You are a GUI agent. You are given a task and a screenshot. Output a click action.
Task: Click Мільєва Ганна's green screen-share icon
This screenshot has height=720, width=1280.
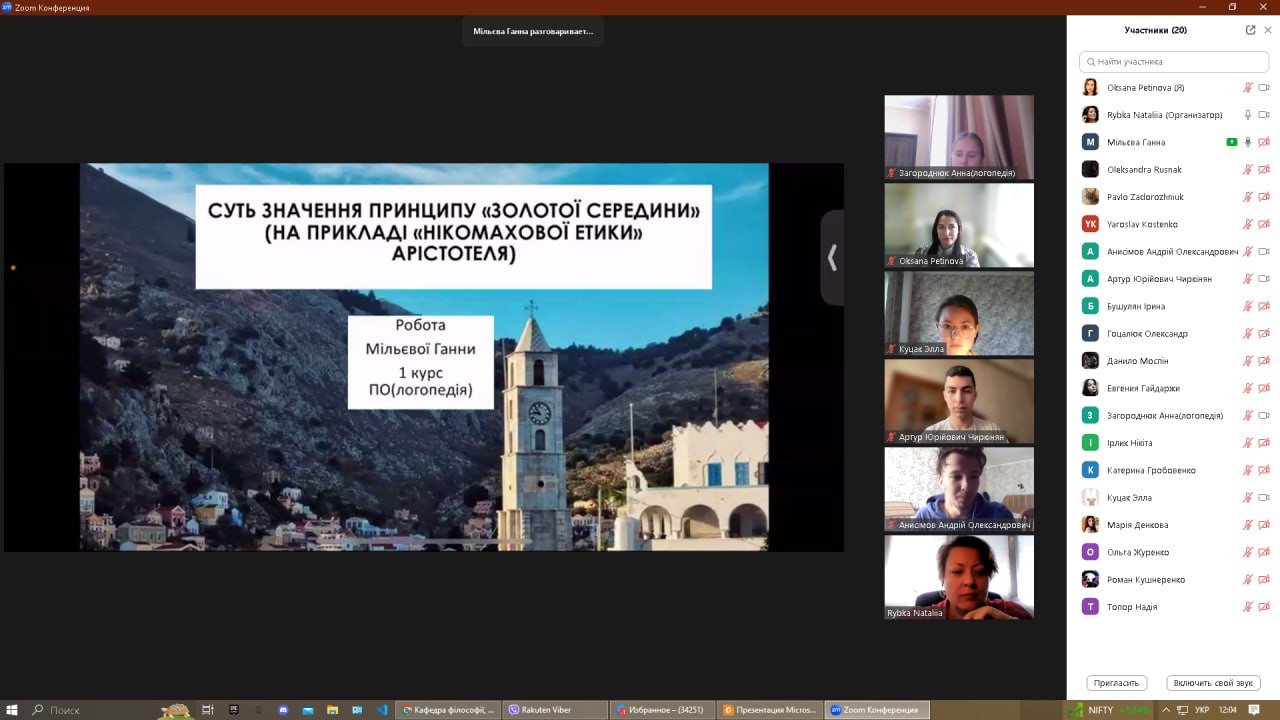click(1232, 142)
